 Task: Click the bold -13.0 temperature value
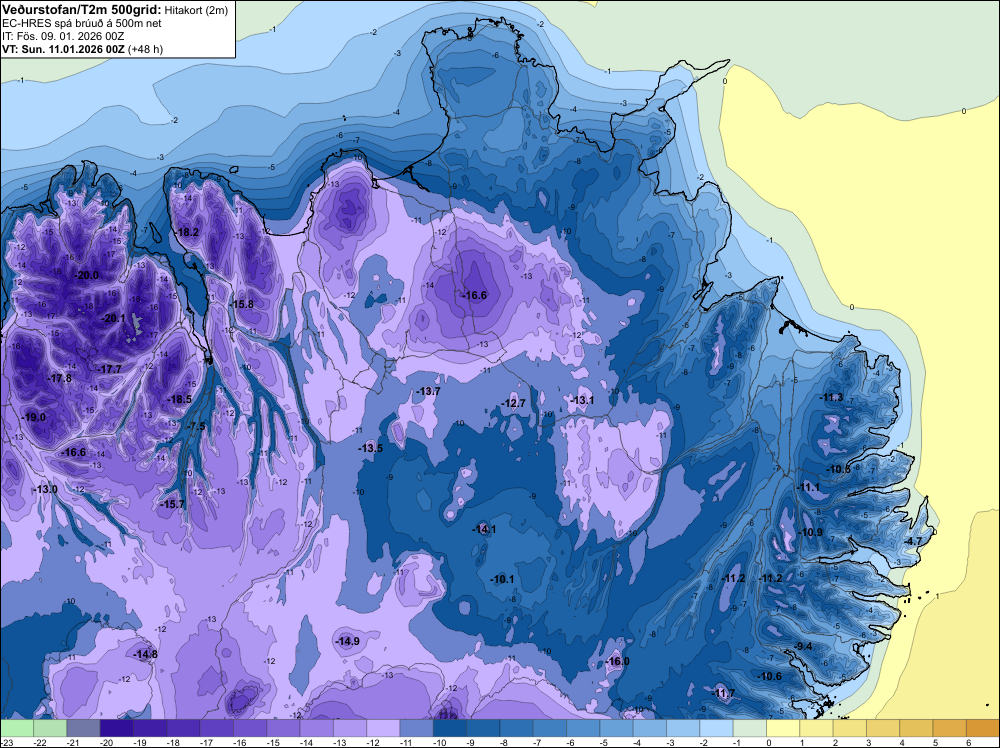[x=45, y=489]
